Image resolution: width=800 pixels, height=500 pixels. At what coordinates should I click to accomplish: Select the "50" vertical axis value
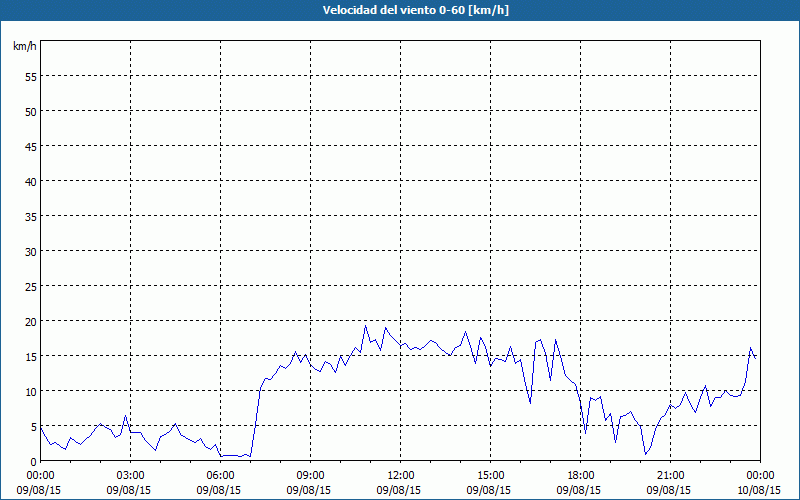[31, 111]
